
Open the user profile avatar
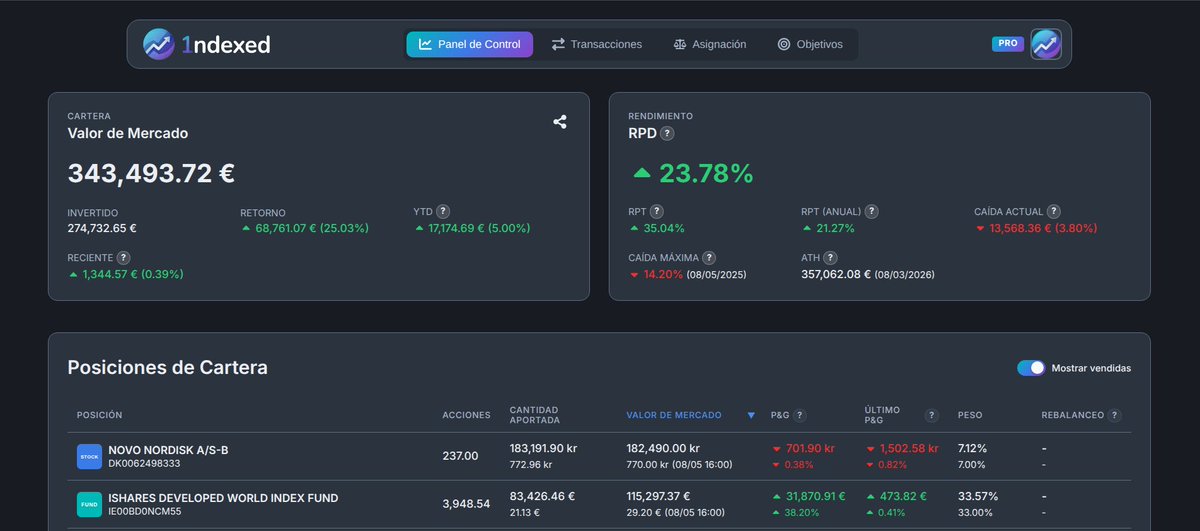point(1046,44)
